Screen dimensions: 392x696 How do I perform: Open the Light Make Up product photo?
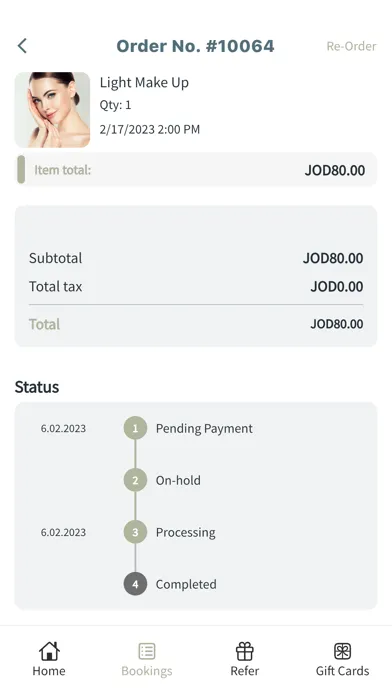[52, 110]
